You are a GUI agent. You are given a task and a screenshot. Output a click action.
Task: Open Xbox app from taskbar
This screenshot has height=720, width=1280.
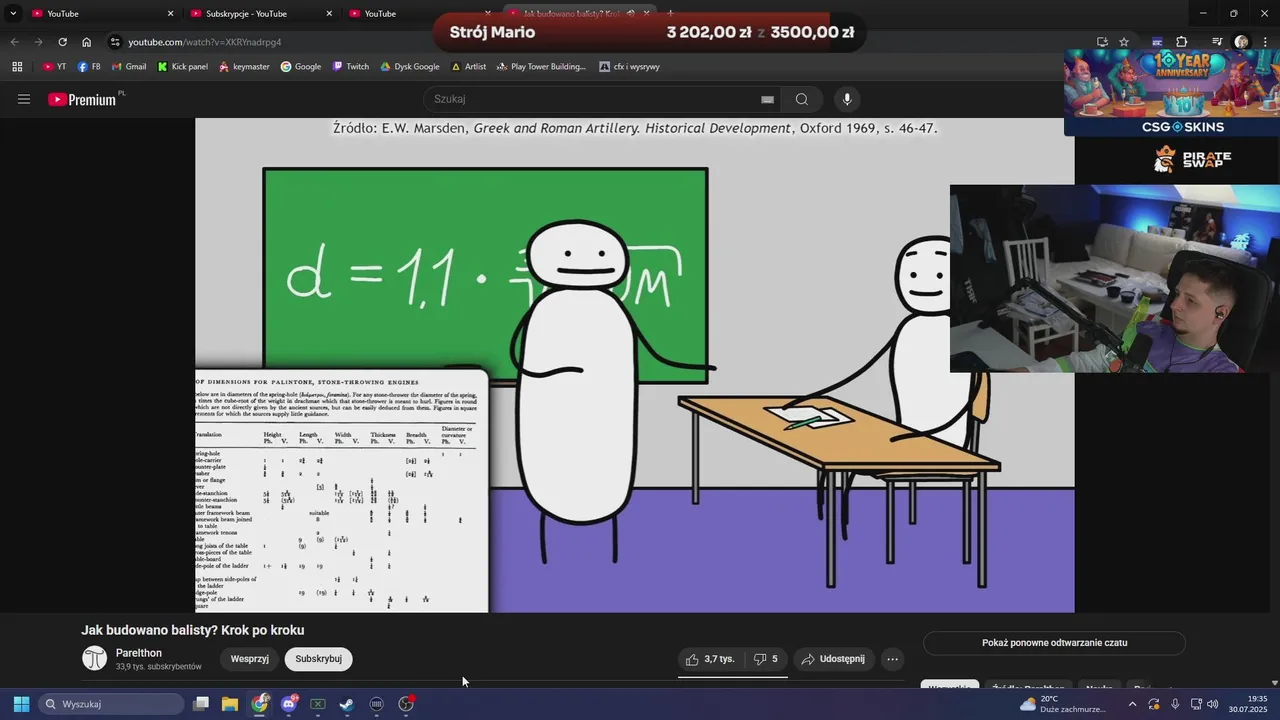click(318, 704)
